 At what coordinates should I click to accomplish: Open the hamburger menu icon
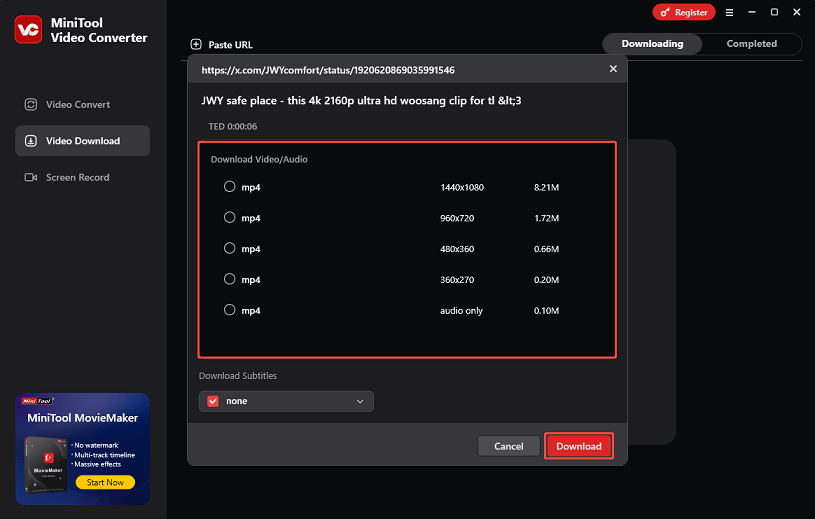point(729,12)
